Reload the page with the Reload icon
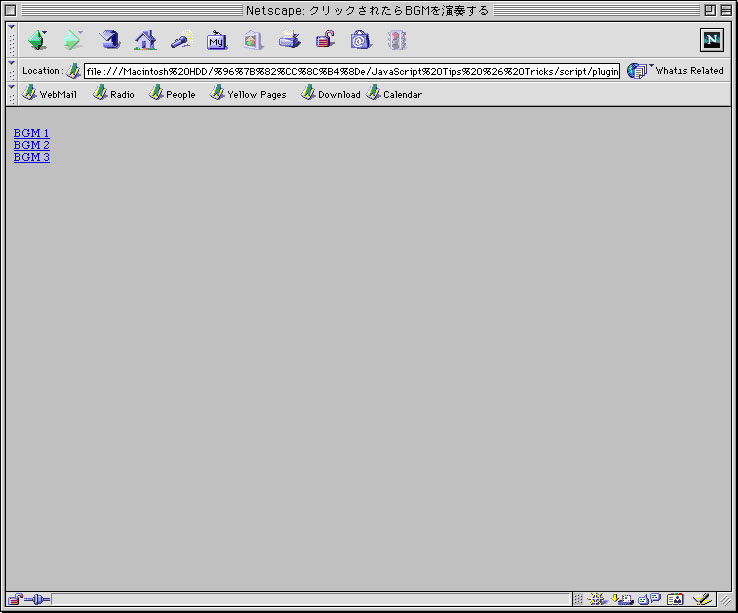Image resolution: width=738 pixels, height=613 pixels. coord(109,40)
